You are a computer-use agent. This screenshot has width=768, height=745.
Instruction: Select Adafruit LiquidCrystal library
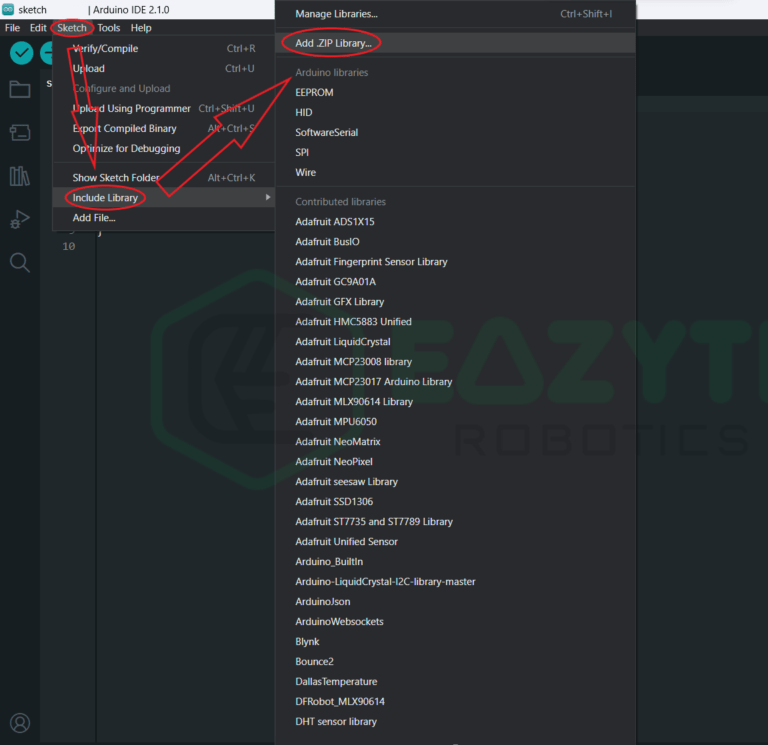[x=456, y=342]
